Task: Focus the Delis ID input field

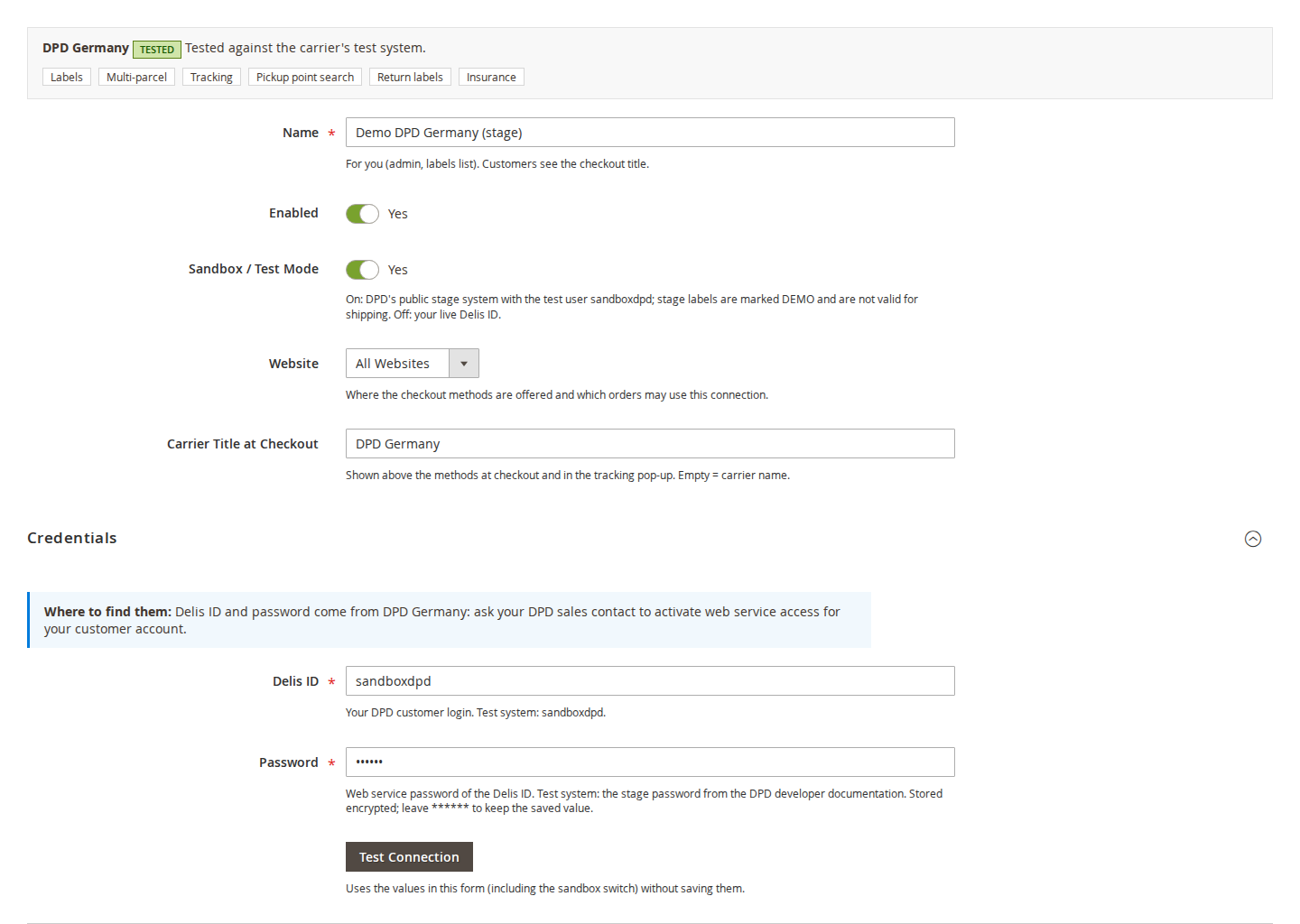Action: (x=650, y=681)
